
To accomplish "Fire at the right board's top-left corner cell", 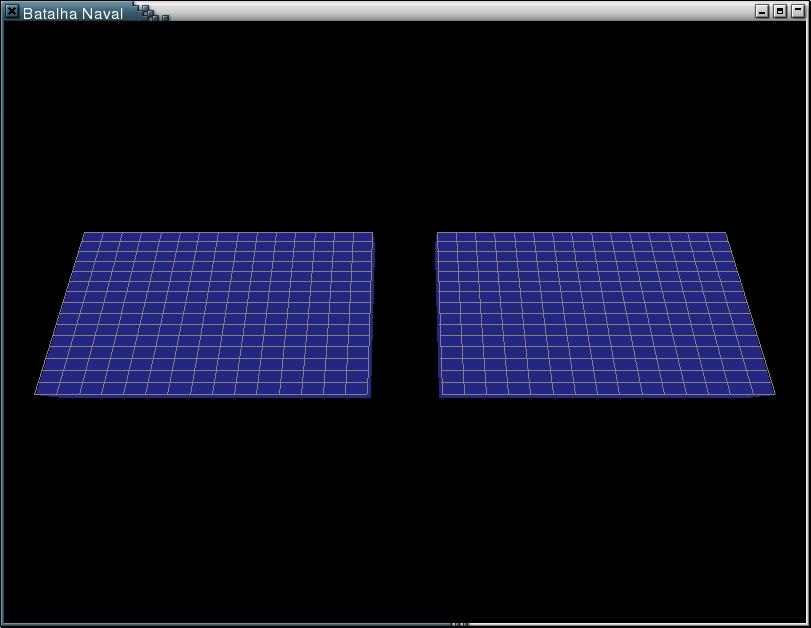I will (x=447, y=237).
